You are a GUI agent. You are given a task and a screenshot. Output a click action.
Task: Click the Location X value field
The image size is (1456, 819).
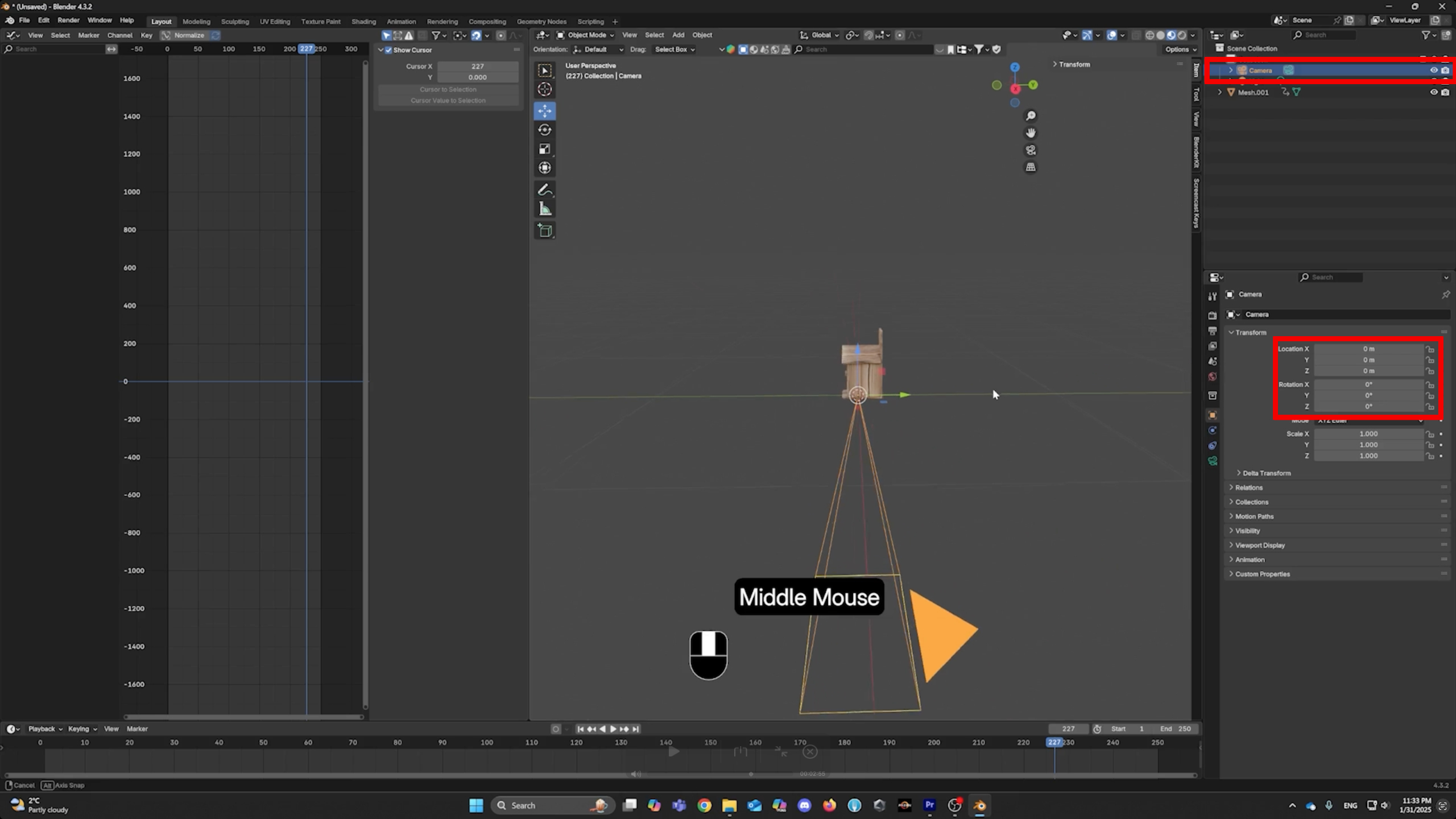(x=1368, y=349)
